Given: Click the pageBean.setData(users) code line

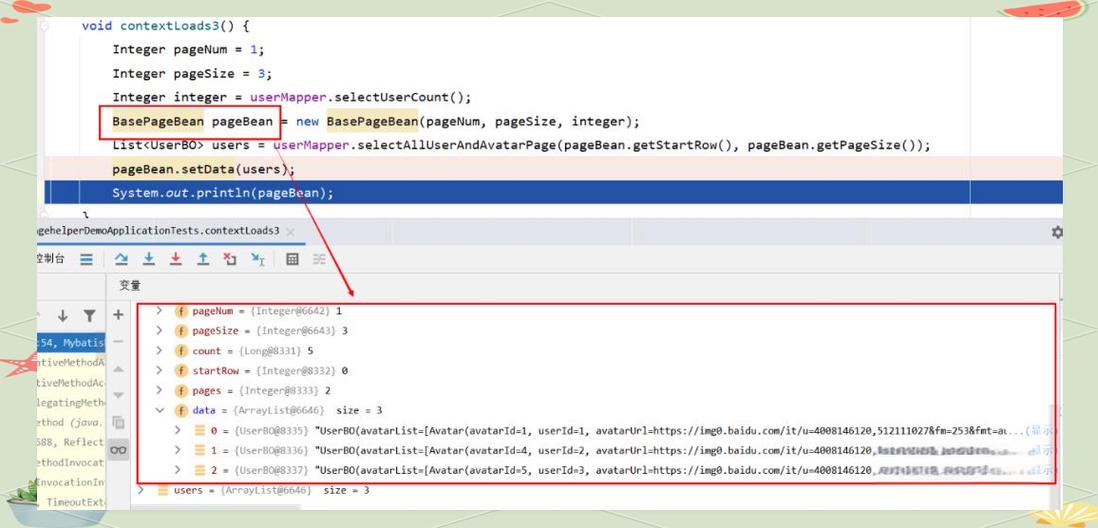Looking at the screenshot, I should point(204,169).
